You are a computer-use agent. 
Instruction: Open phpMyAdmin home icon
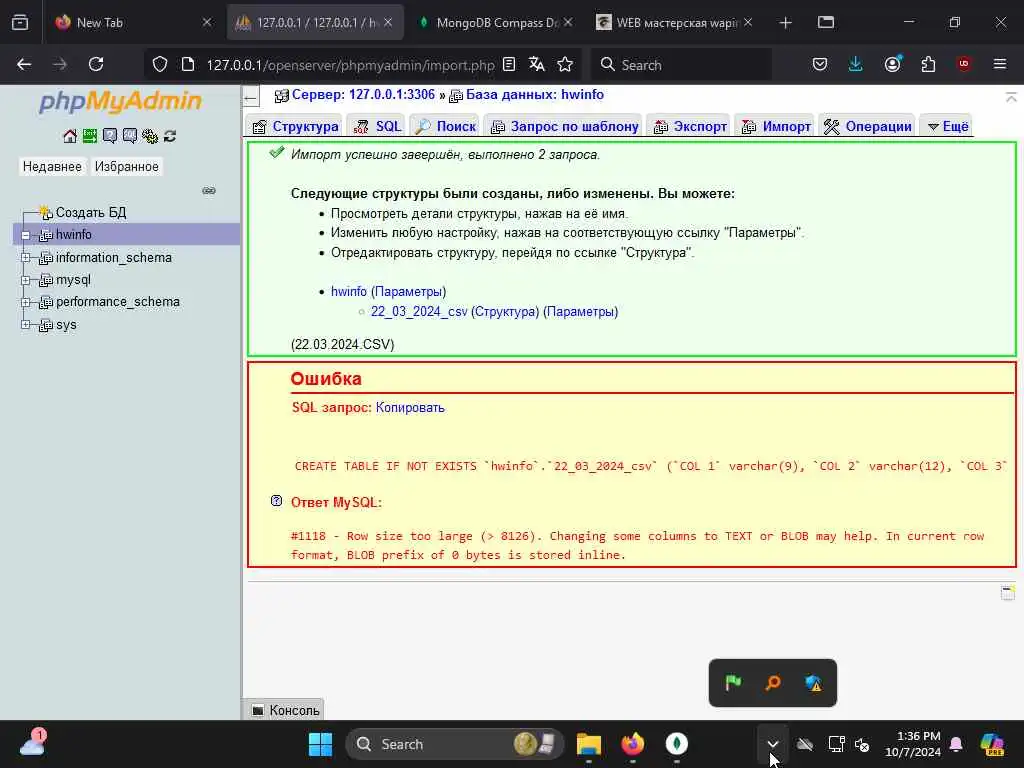pos(70,136)
